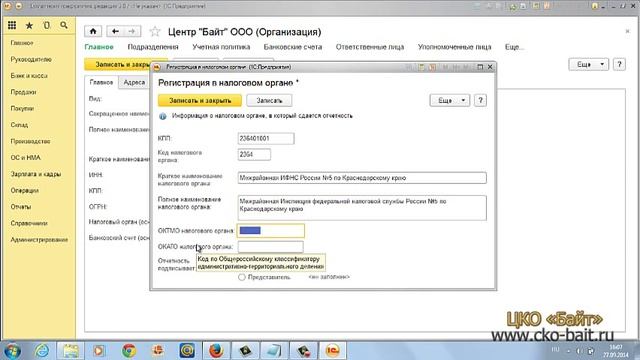Switch to 1C application in taskbar

click(332, 351)
